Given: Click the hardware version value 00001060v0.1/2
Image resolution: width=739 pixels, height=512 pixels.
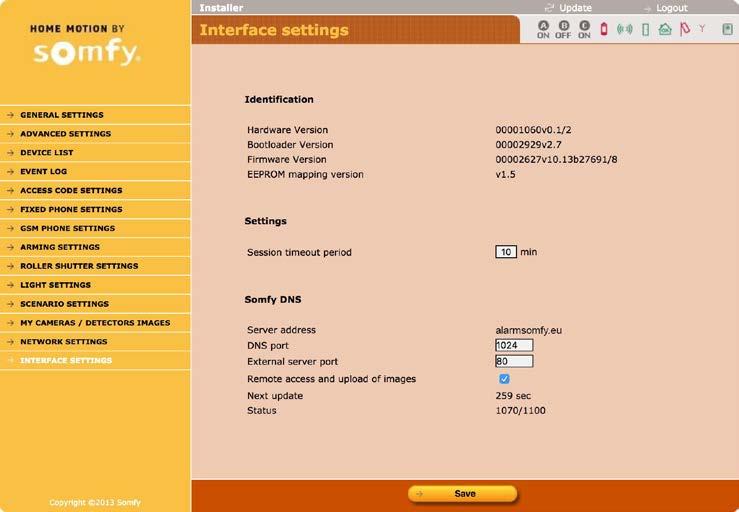Looking at the screenshot, I should coord(533,130).
